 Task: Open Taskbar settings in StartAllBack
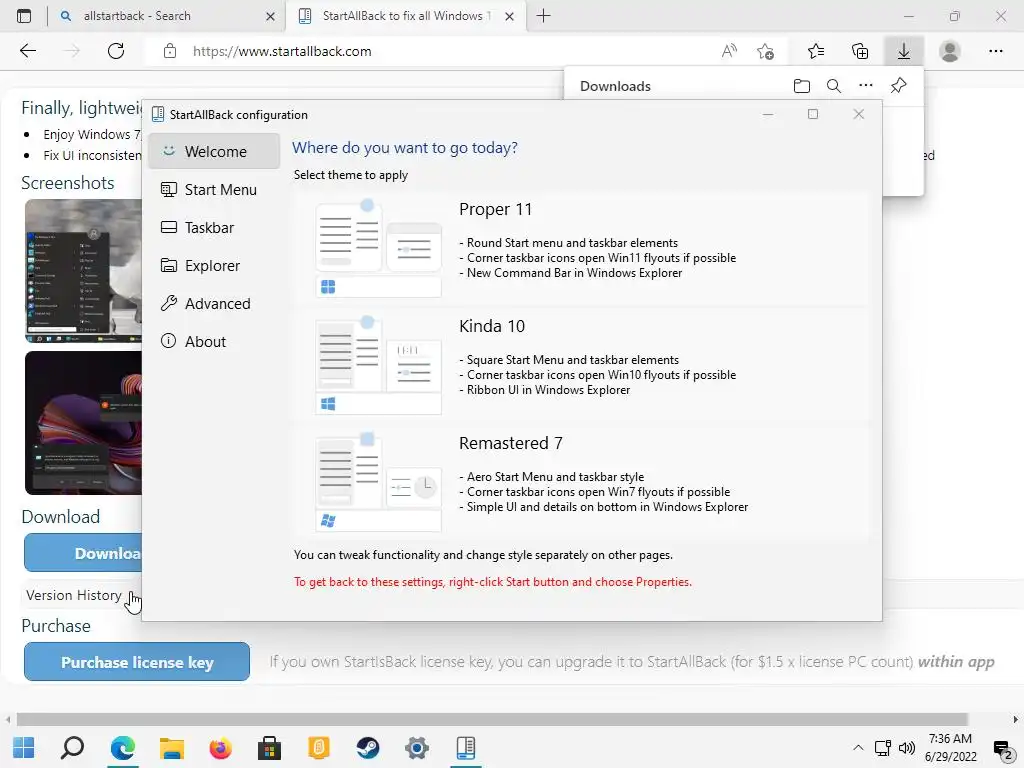pyautogui.click(x=214, y=227)
